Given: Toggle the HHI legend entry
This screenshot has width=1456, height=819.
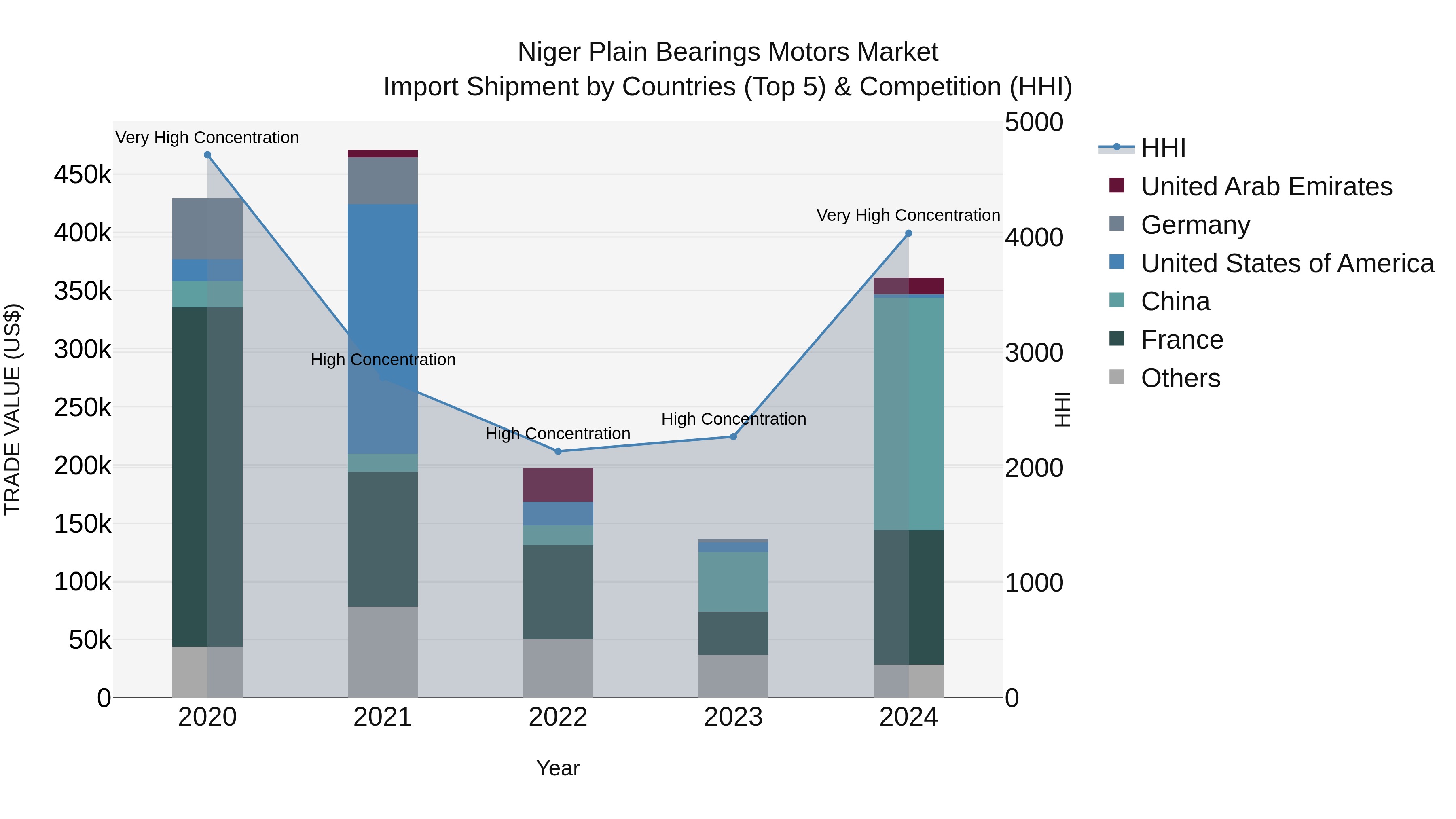Looking at the screenshot, I should (1142, 148).
